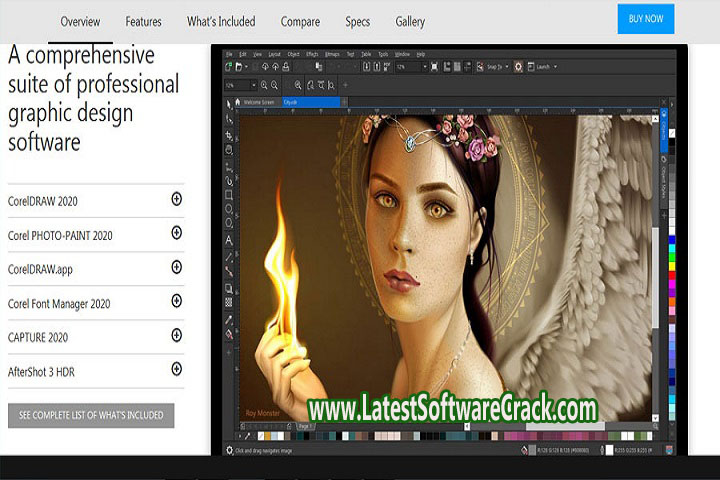The width and height of the screenshot is (720, 480).
Task: Open the zoom level dropdown in property bar
Action: tap(253, 85)
